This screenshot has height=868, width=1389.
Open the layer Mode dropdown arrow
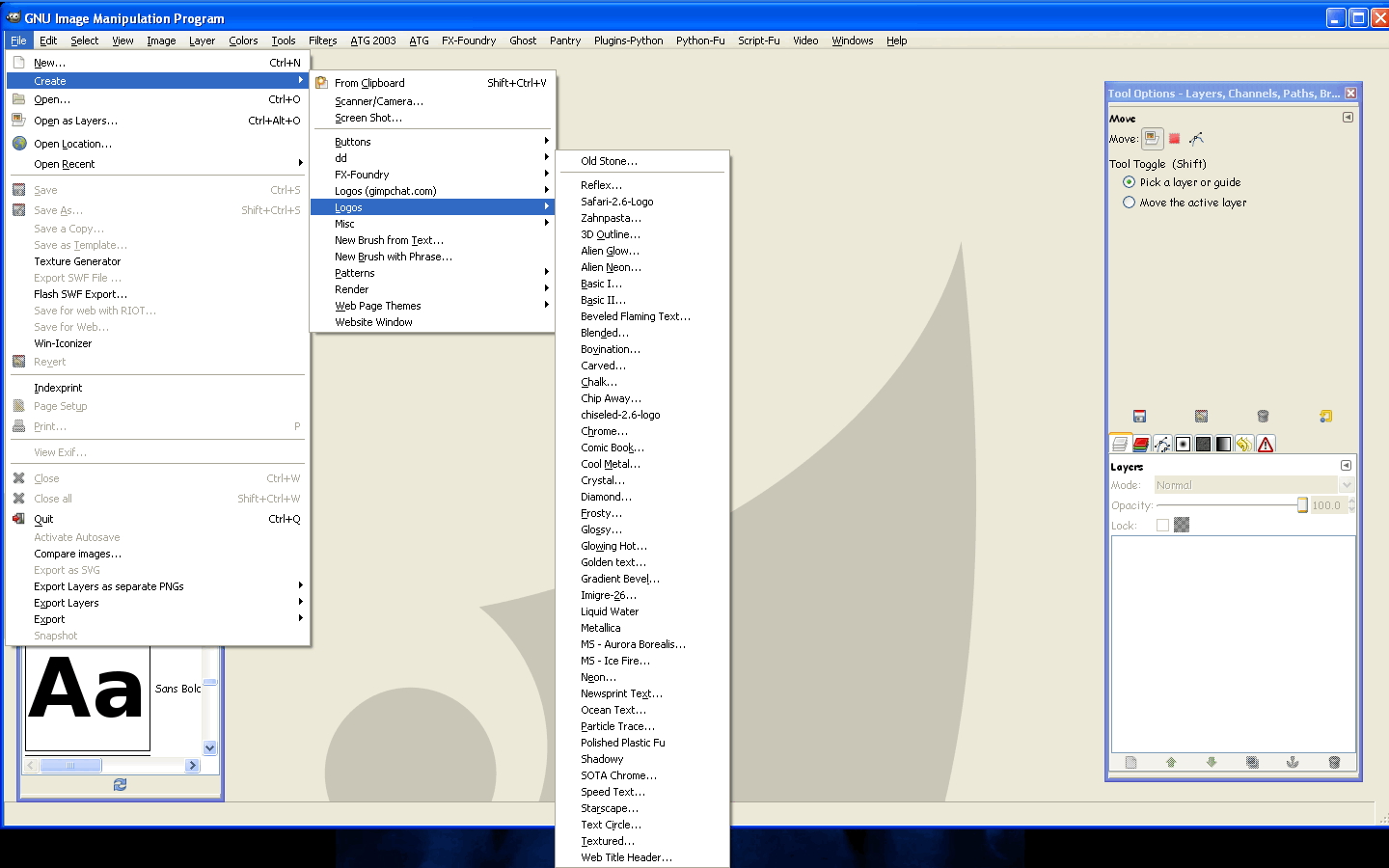(1348, 485)
